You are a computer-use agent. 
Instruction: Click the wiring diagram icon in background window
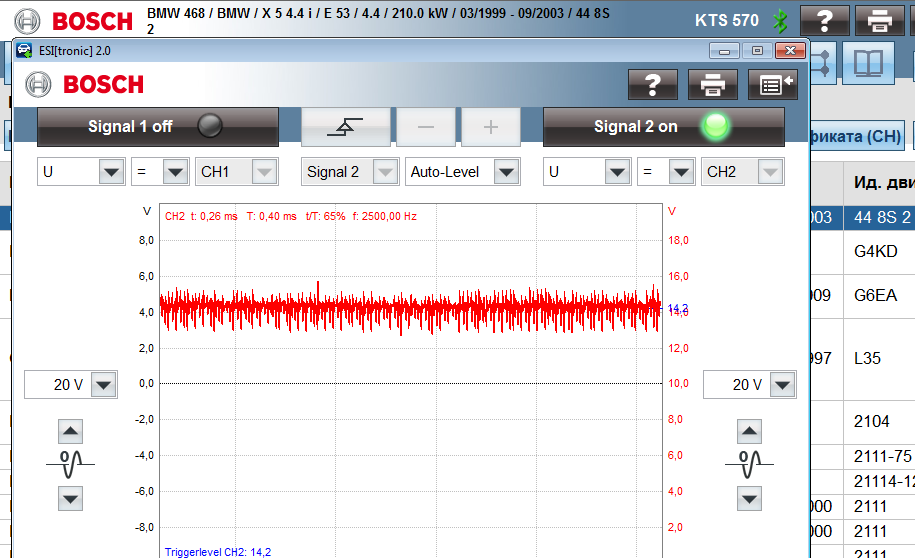click(x=823, y=63)
